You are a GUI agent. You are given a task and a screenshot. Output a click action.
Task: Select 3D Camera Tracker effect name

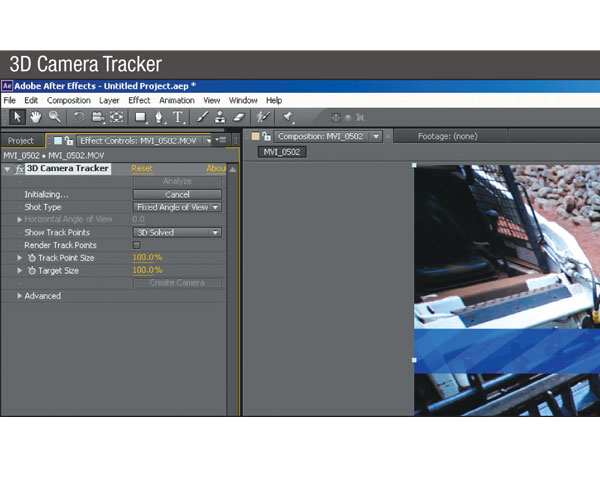68,168
